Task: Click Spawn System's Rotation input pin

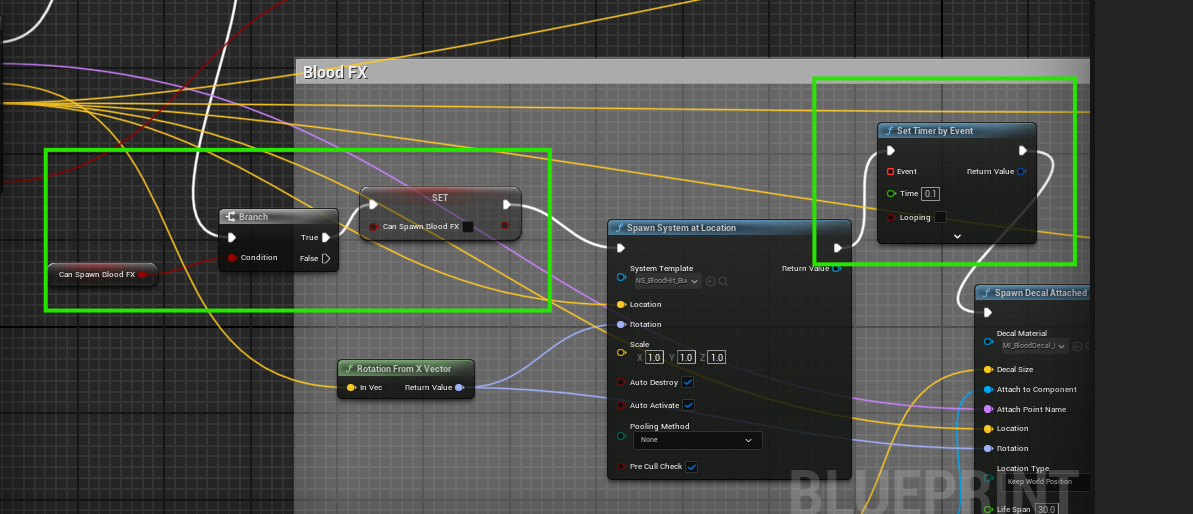Action: tap(622, 325)
